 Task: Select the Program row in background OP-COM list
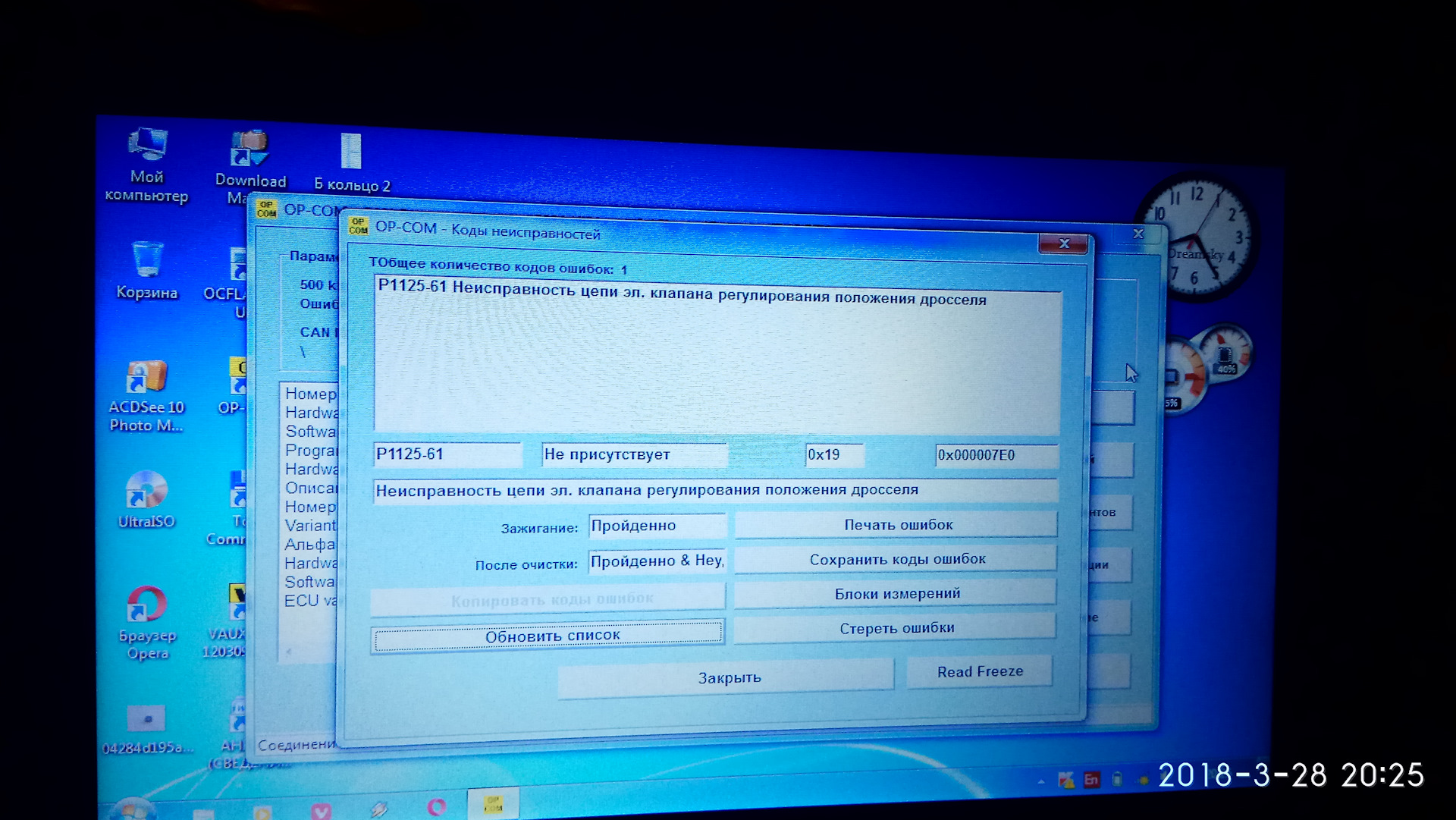(x=310, y=450)
